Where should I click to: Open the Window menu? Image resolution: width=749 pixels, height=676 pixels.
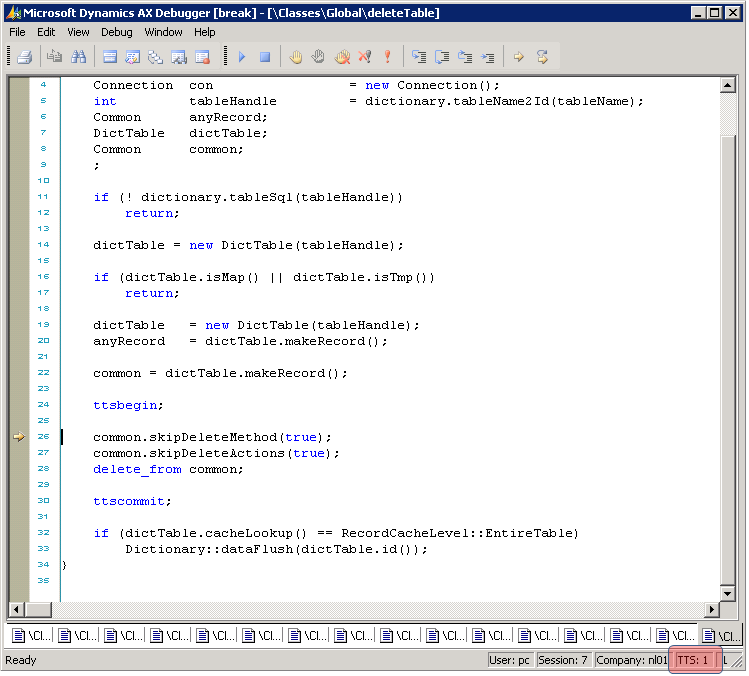pos(163,32)
